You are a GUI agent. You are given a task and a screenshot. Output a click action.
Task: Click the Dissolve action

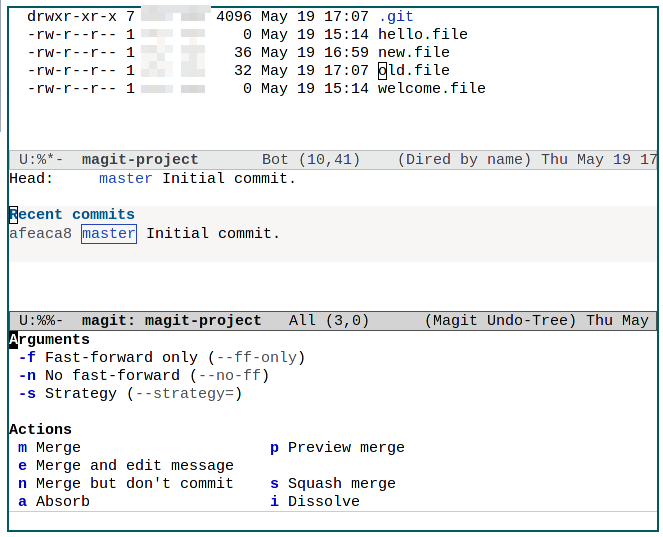pyautogui.click(x=315, y=501)
